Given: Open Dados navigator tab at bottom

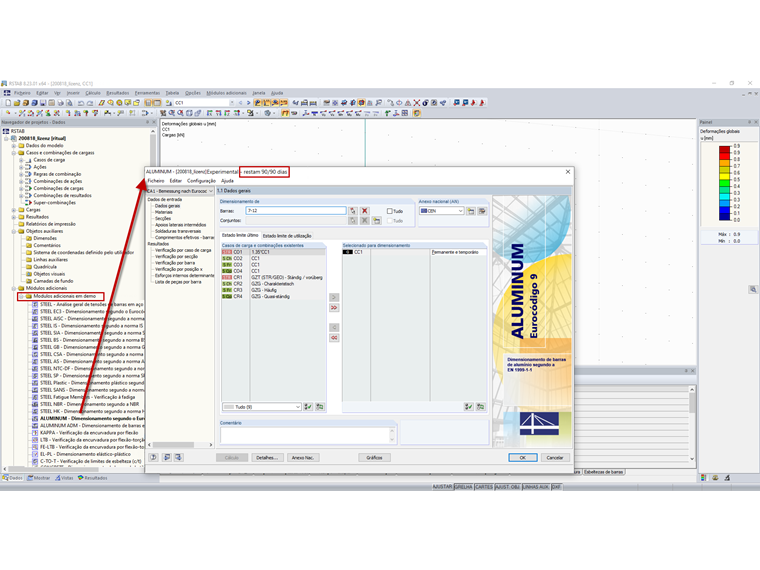Looking at the screenshot, I should pyautogui.click(x=13, y=478).
